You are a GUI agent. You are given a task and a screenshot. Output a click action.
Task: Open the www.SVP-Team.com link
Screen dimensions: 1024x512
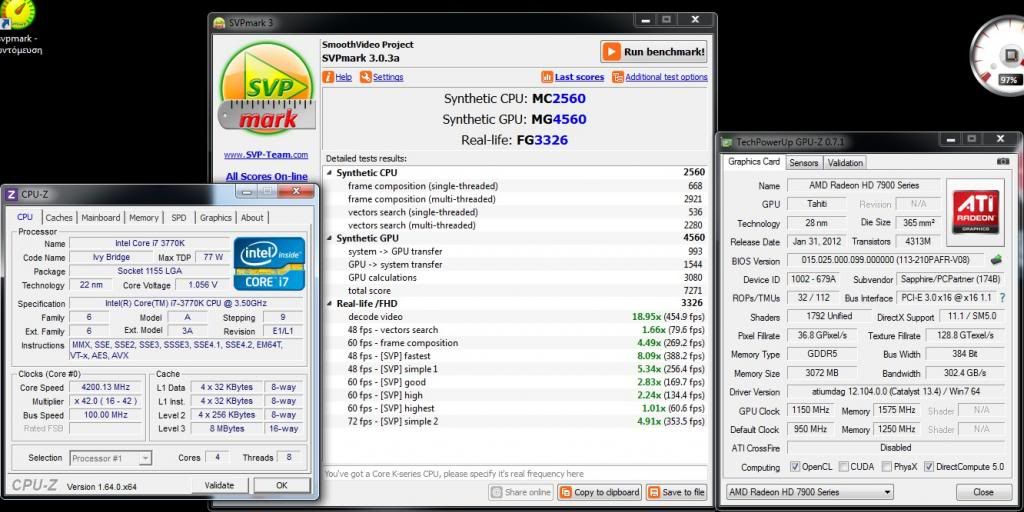click(x=266, y=155)
